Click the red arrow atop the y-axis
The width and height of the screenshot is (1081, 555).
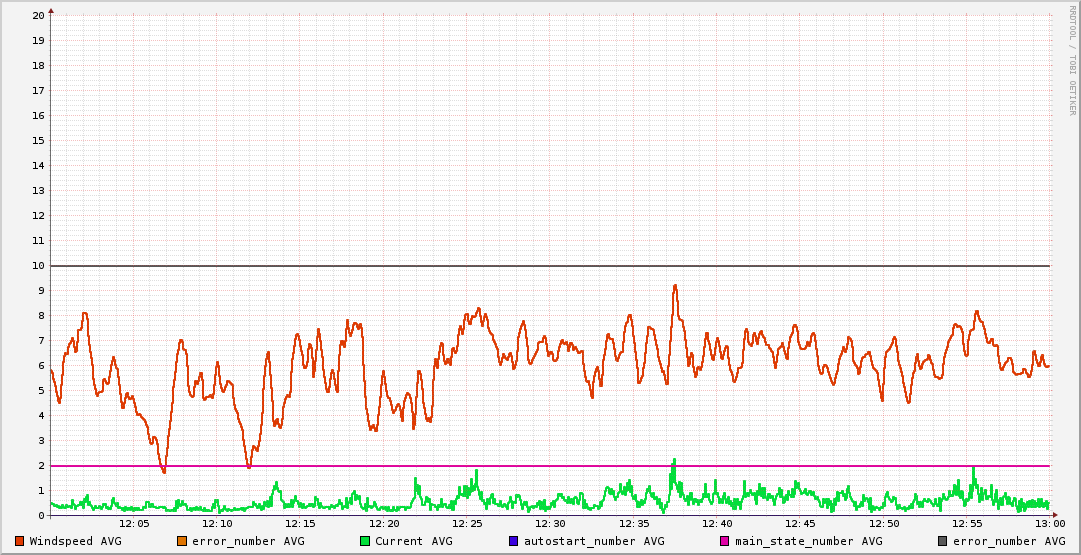click(51, 10)
